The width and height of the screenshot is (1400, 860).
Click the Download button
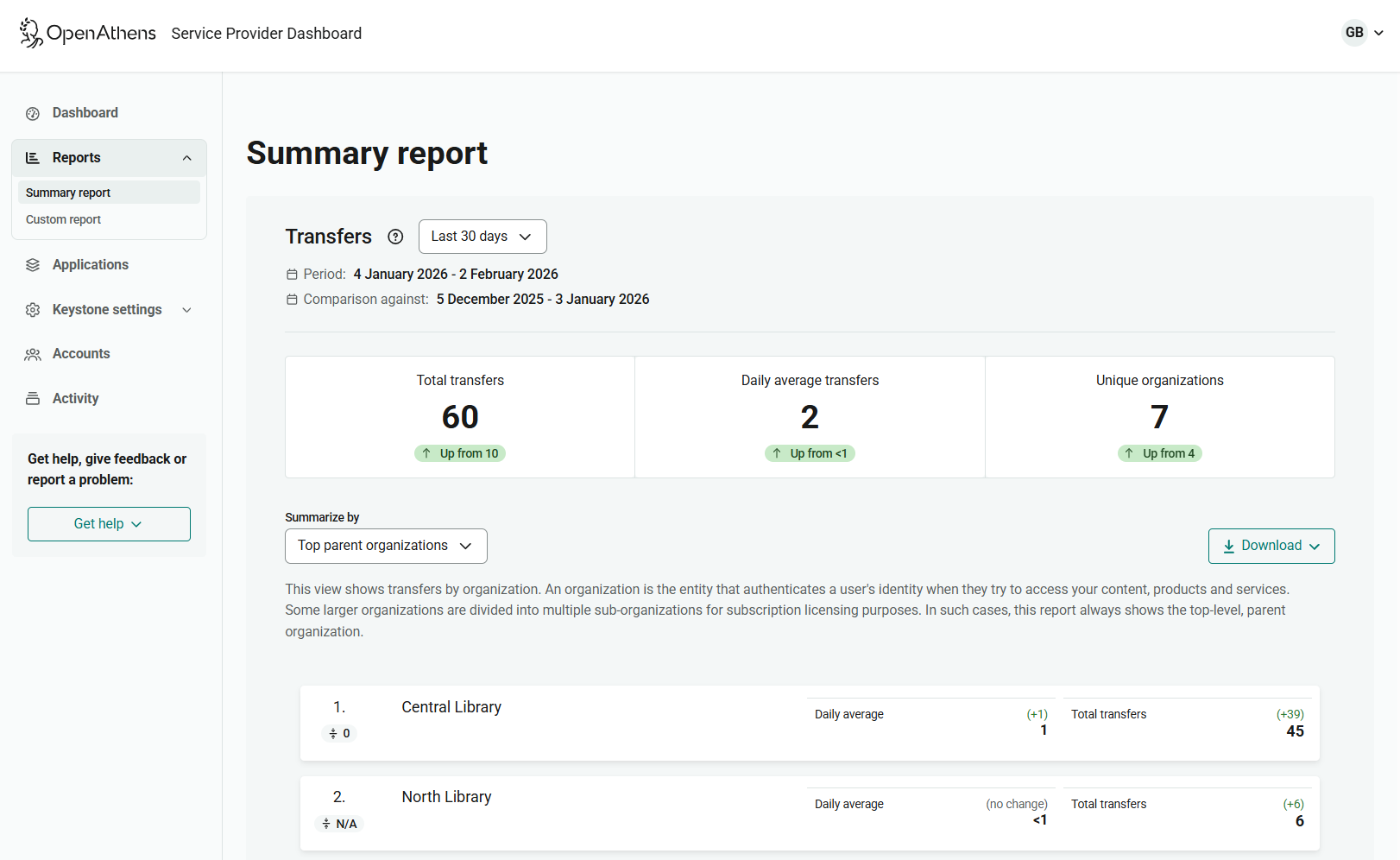click(1271, 546)
